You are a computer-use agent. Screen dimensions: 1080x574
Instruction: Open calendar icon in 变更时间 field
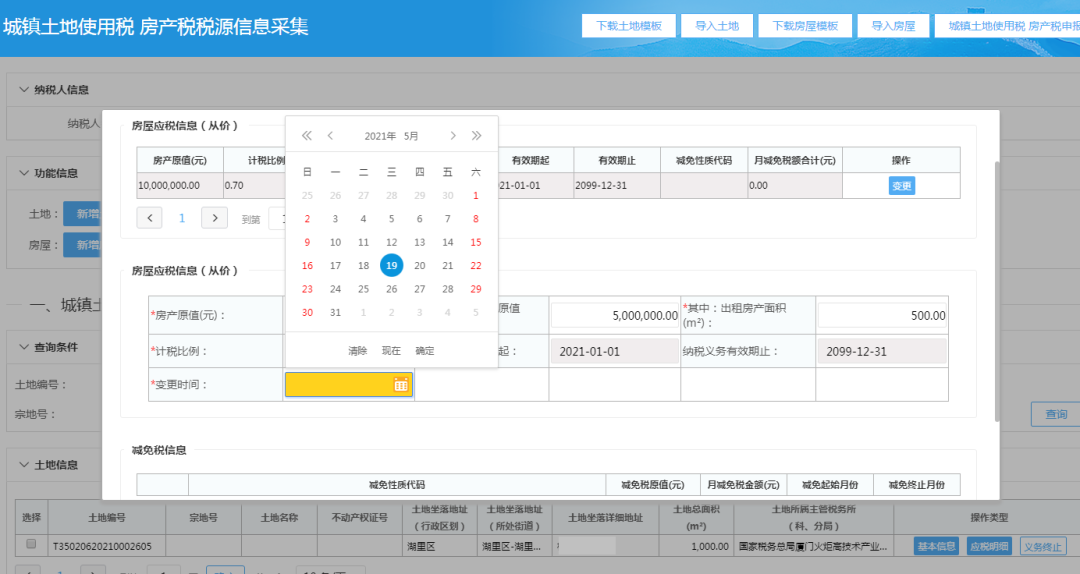click(401, 385)
